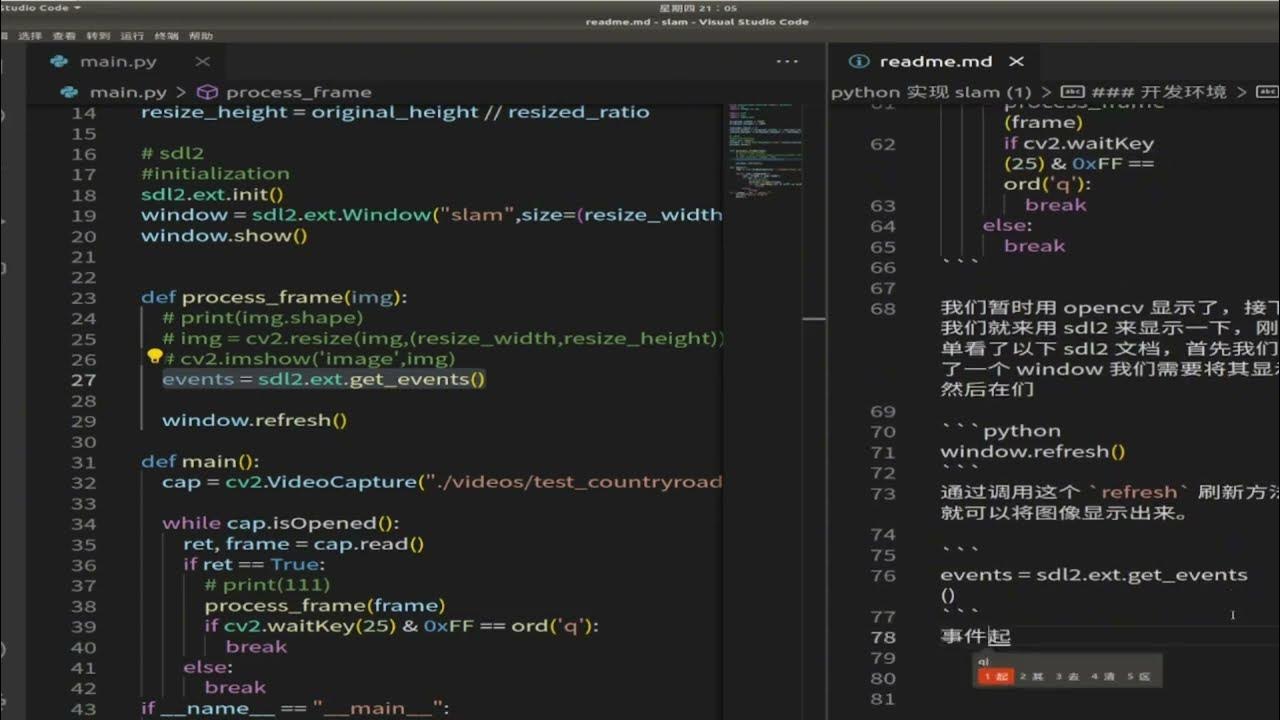Image resolution: width=1280 pixels, height=720 pixels.
Task: Click 'if ret == True:' in main.py
Action: point(252,564)
